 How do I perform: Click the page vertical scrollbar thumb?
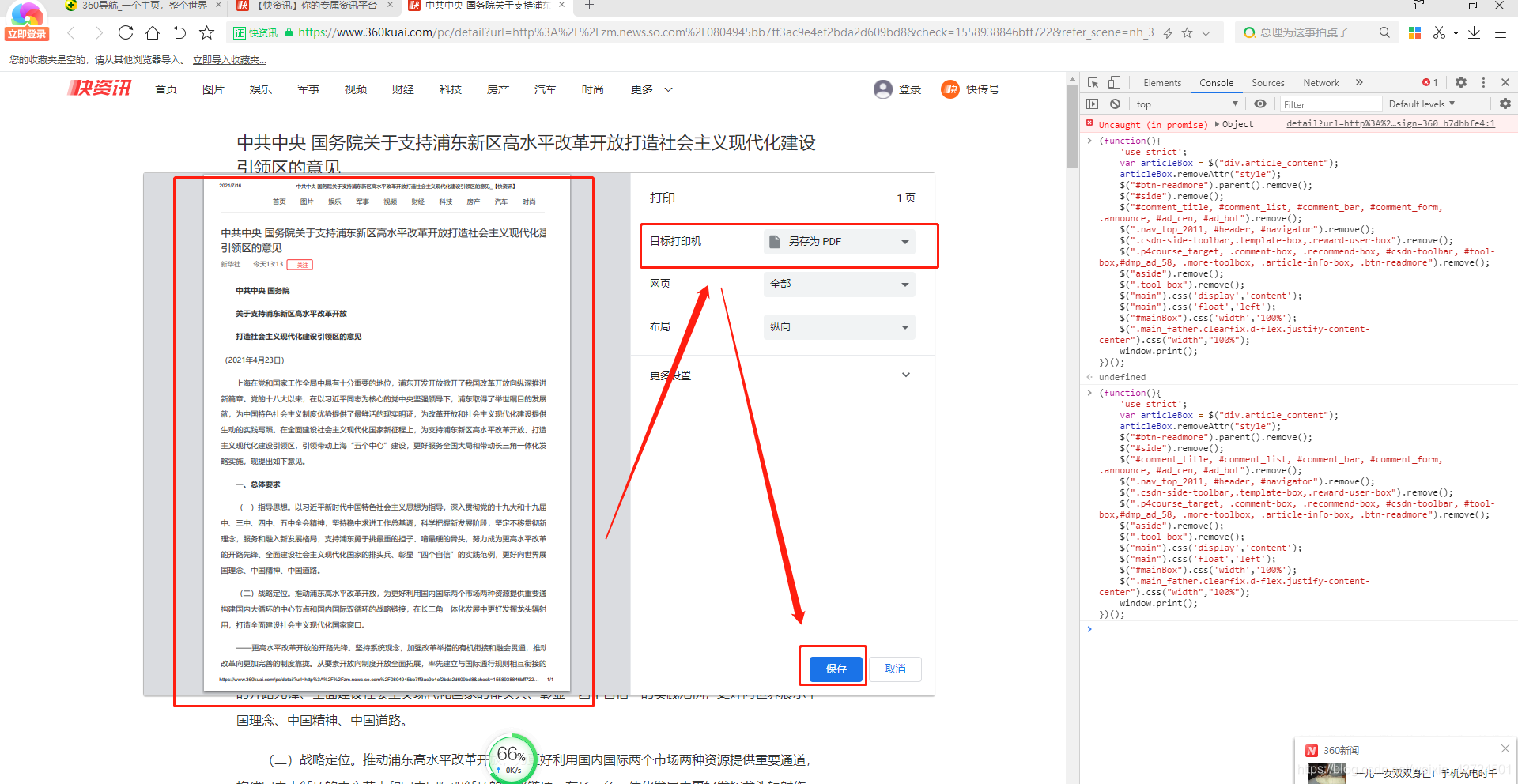click(x=1072, y=126)
